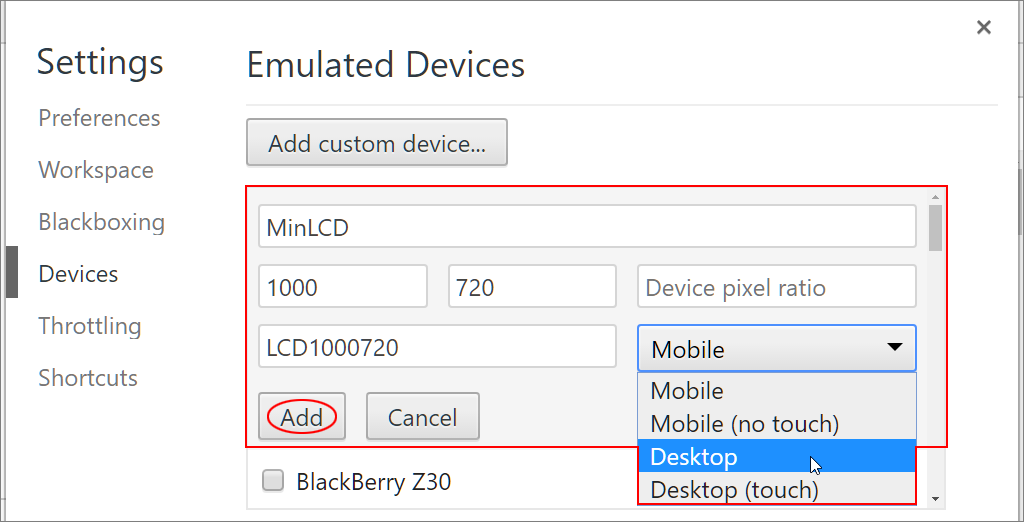Open the Preferences settings tab
Image resolution: width=1024 pixels, height=522 pixels.
tap(99, 118)
